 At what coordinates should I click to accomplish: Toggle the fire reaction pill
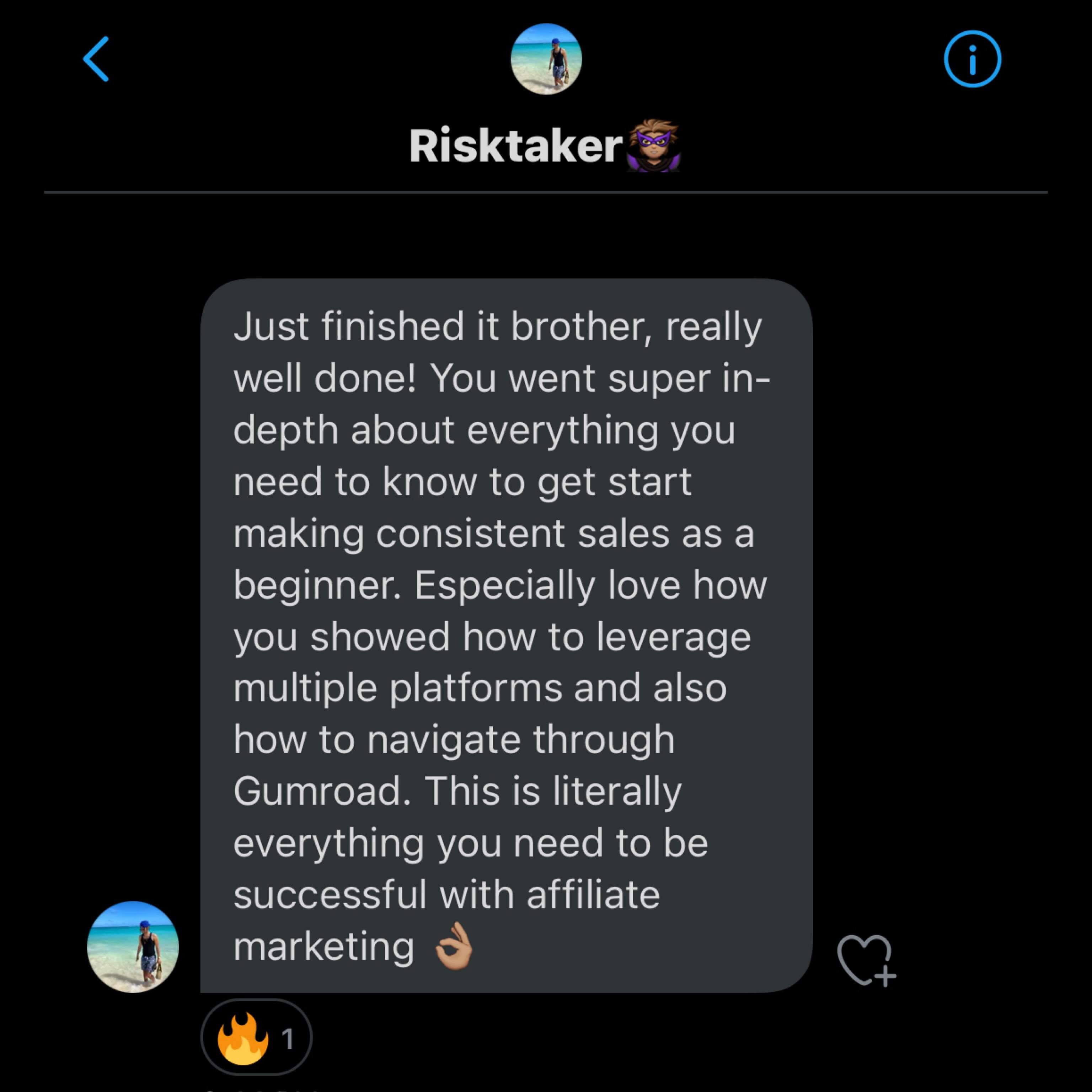pyautogui.click(x=256, y=1038)
